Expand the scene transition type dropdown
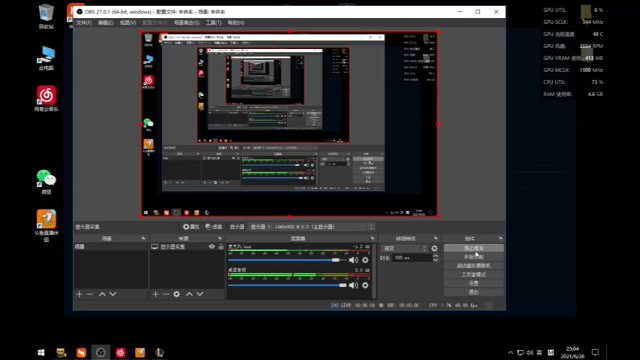 point(405,248)
